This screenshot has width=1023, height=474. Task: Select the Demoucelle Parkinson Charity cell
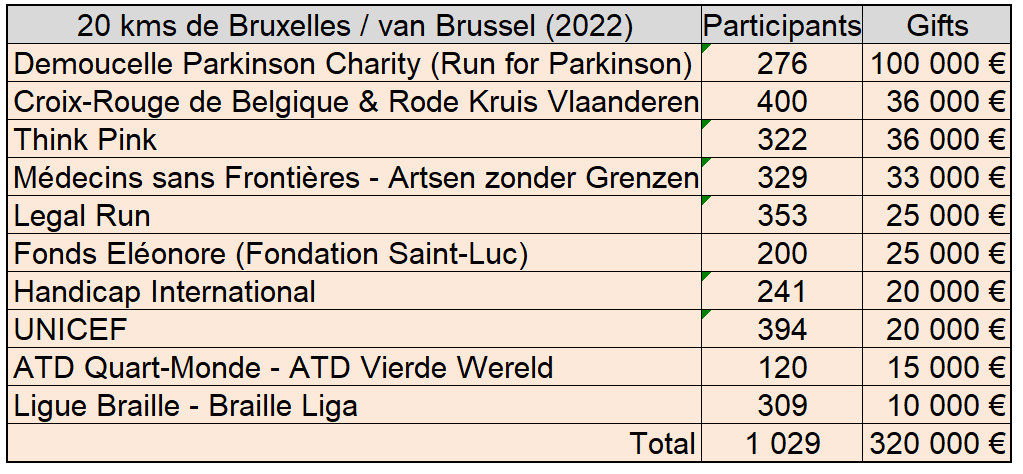point(354,64)
